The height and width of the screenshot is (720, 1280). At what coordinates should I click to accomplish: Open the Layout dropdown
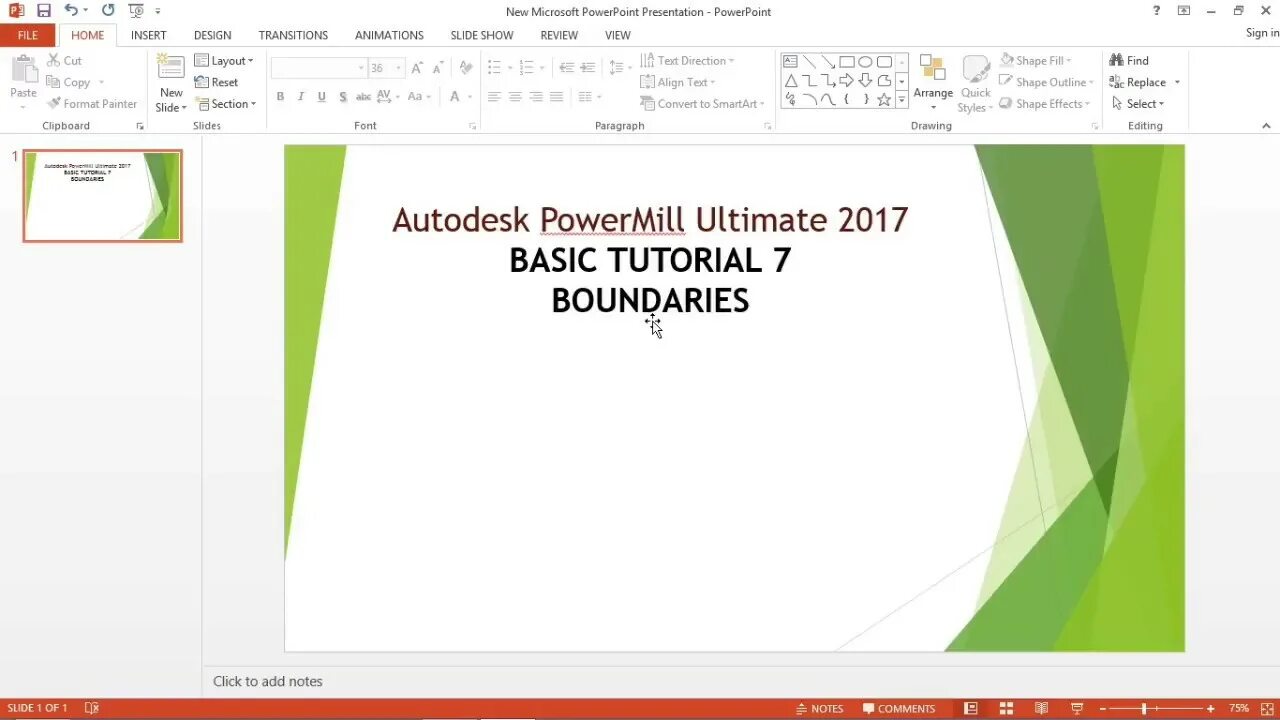(x=224, y=60)
